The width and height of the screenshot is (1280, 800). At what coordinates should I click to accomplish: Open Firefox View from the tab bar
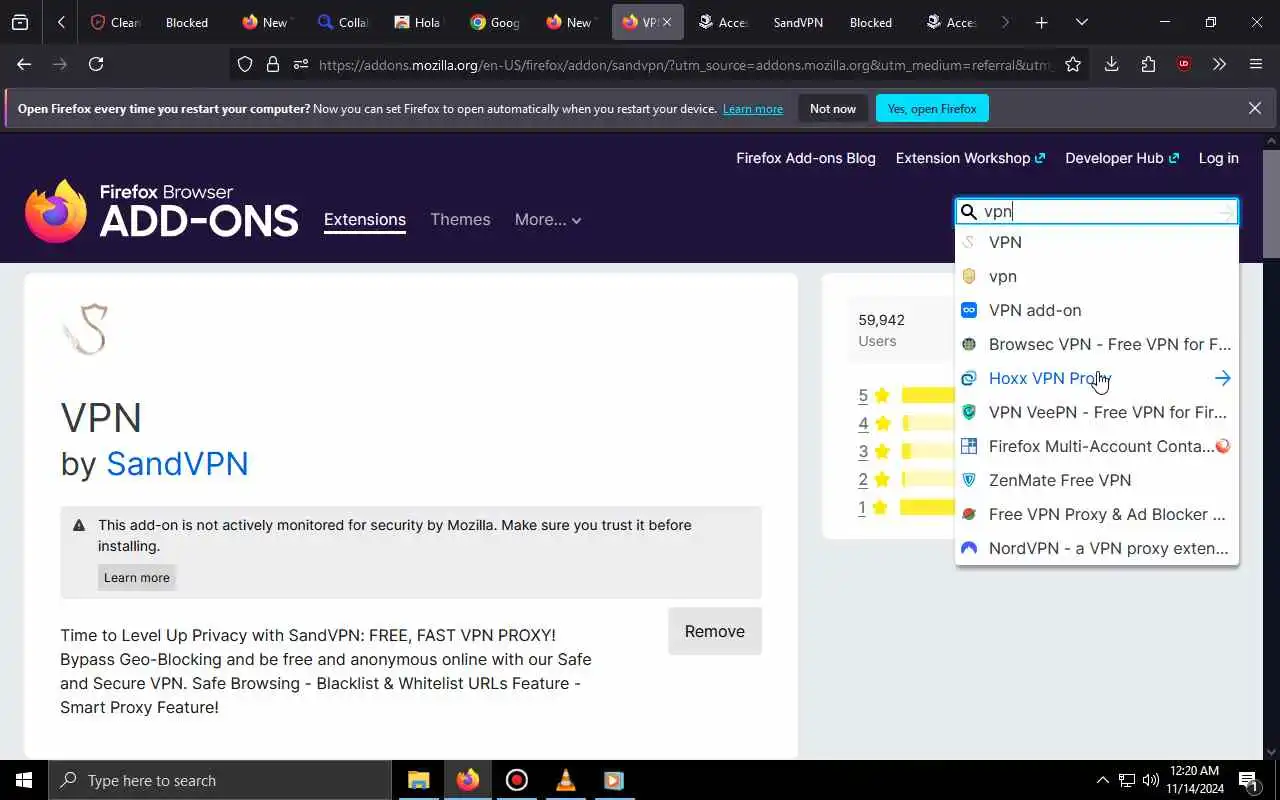20,22
